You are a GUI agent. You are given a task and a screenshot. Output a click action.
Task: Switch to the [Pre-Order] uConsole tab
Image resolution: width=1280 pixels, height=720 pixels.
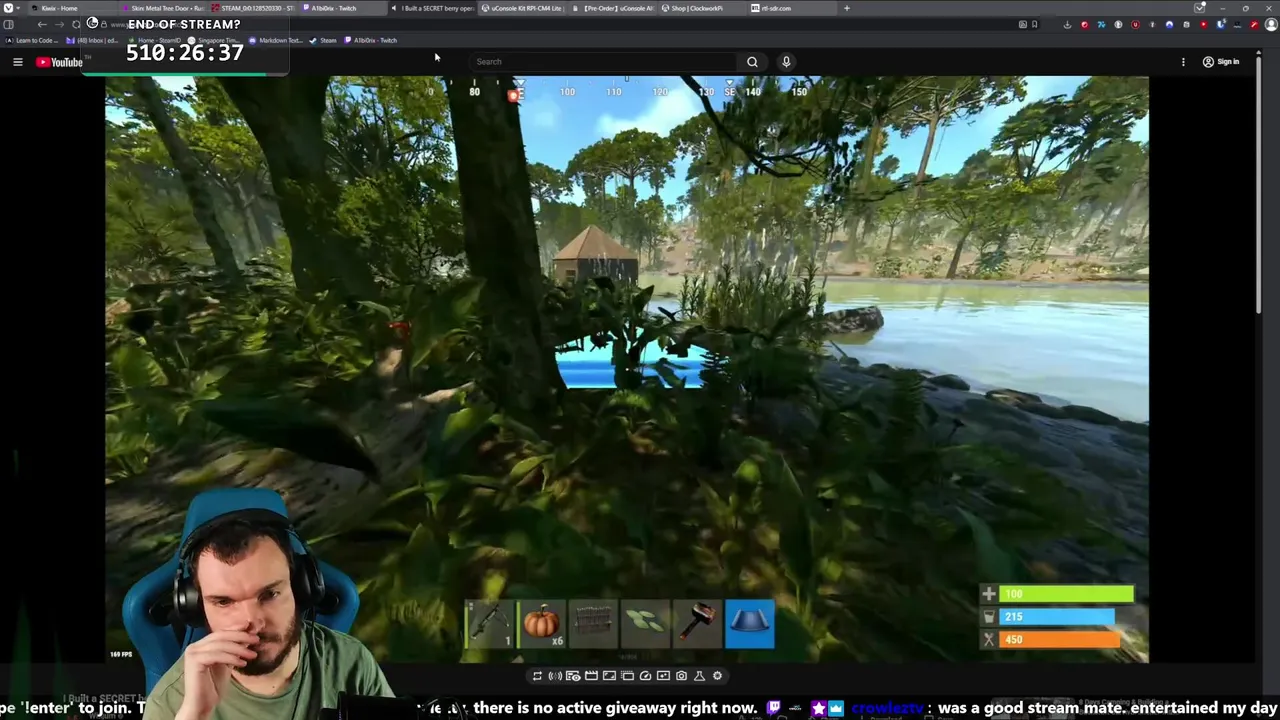point(612,8)
